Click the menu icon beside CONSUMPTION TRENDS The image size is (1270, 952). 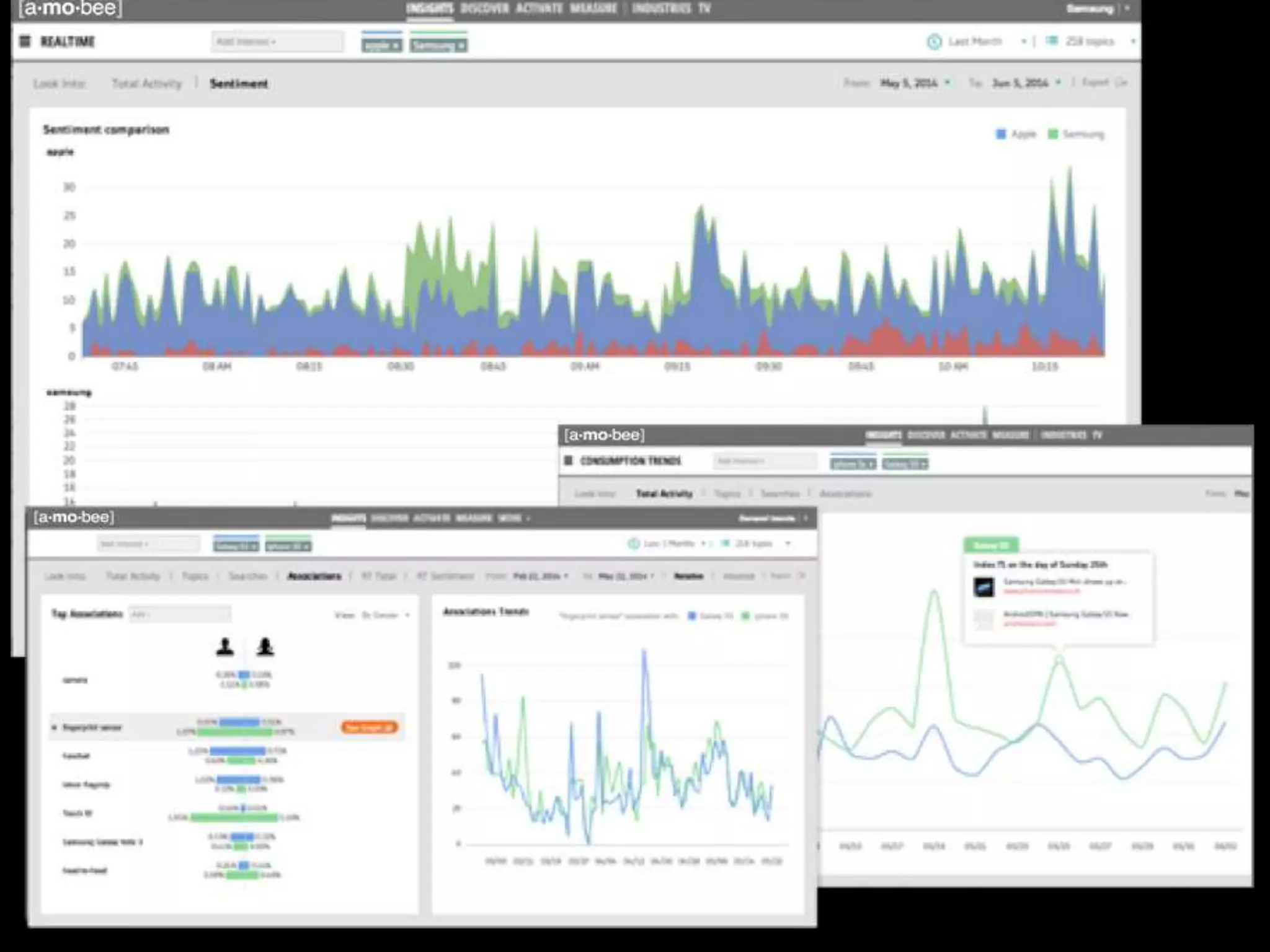pos(568,461)
